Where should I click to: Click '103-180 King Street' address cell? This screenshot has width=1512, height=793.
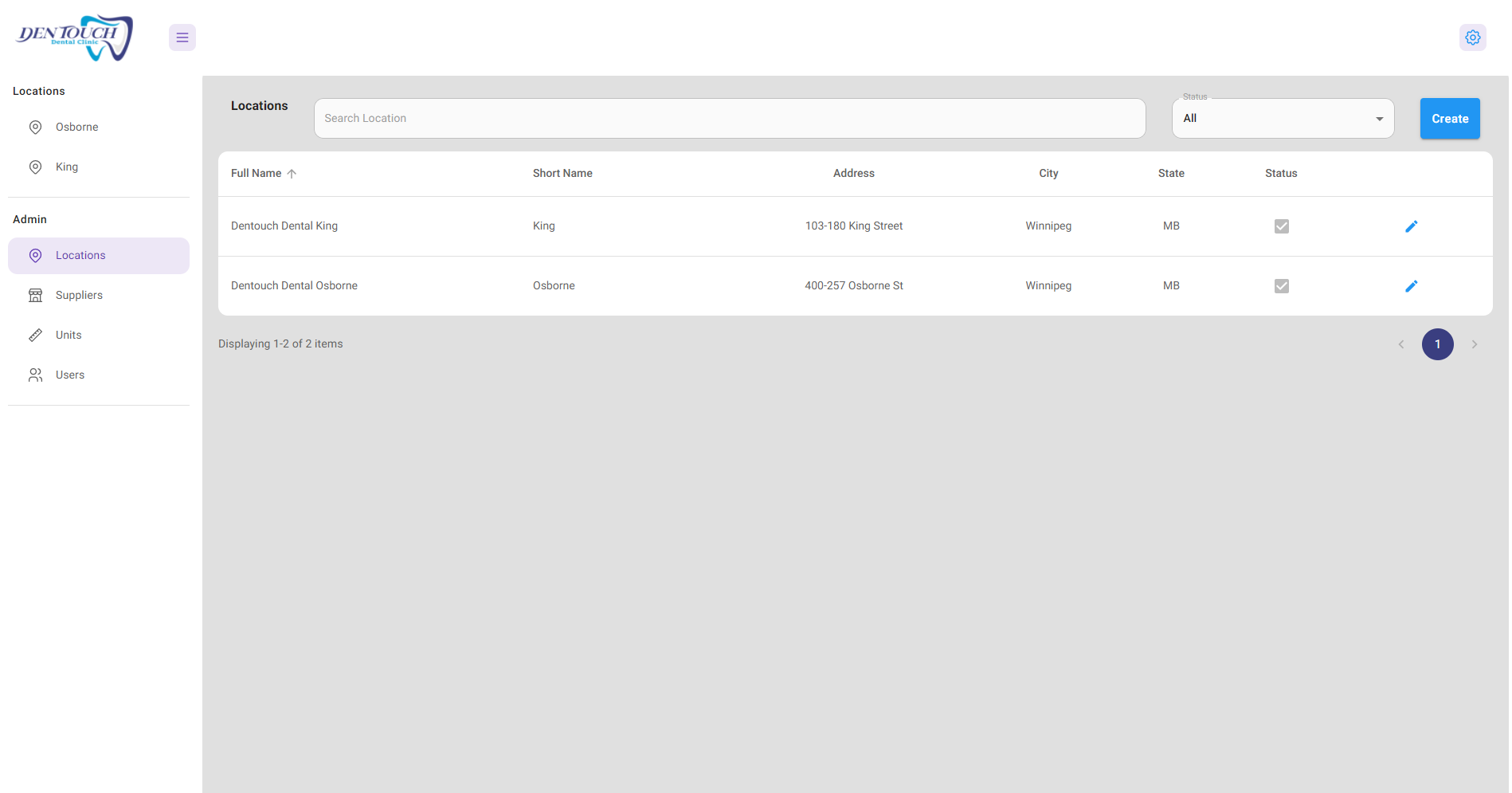(x=854, y=226)
